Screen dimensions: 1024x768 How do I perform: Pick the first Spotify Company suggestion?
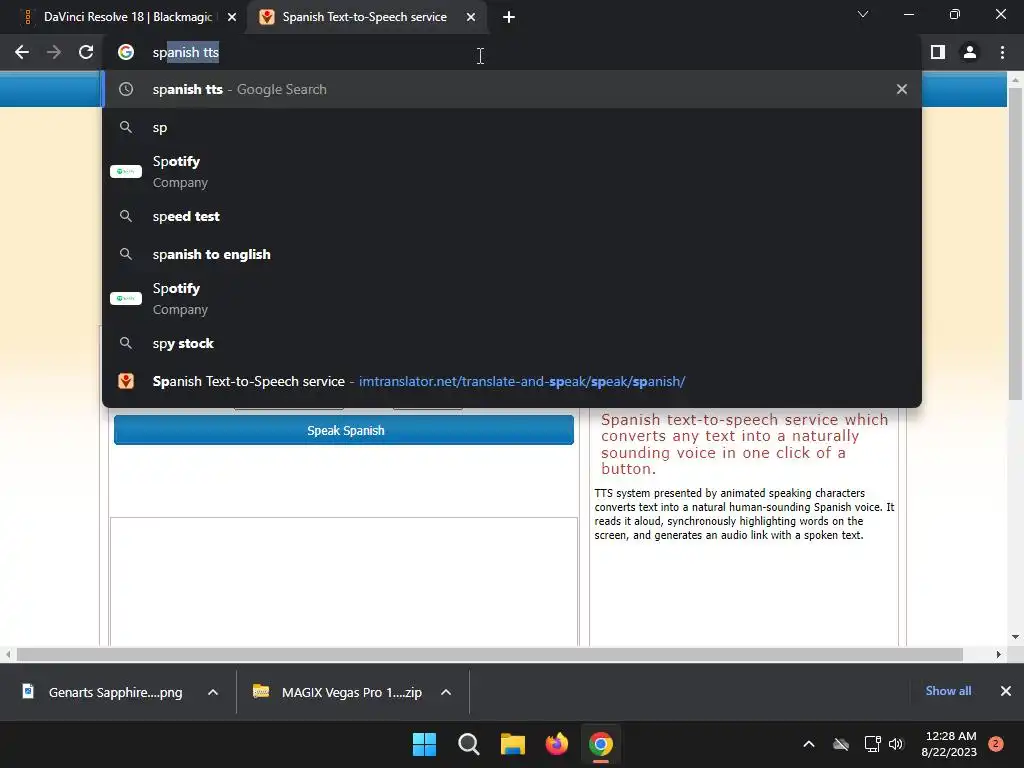512,172
